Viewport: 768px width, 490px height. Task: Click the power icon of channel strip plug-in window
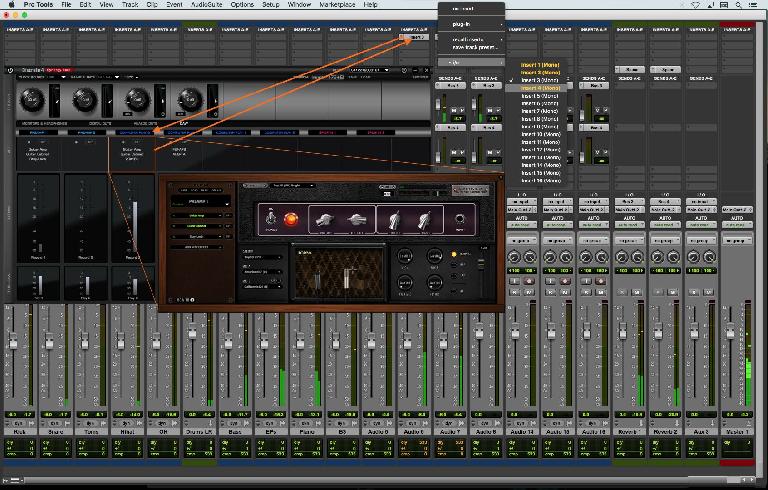pyautogui.click(x=10, y=71)
